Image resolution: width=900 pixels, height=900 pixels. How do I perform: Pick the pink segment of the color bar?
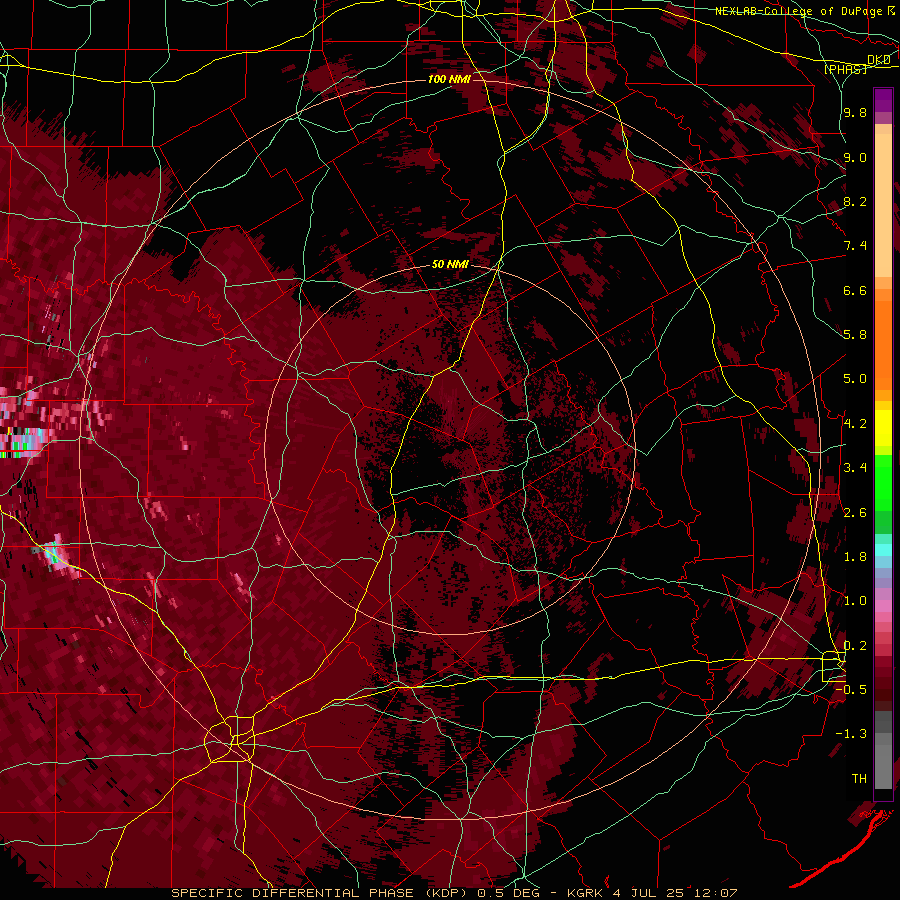click(883, 606)
